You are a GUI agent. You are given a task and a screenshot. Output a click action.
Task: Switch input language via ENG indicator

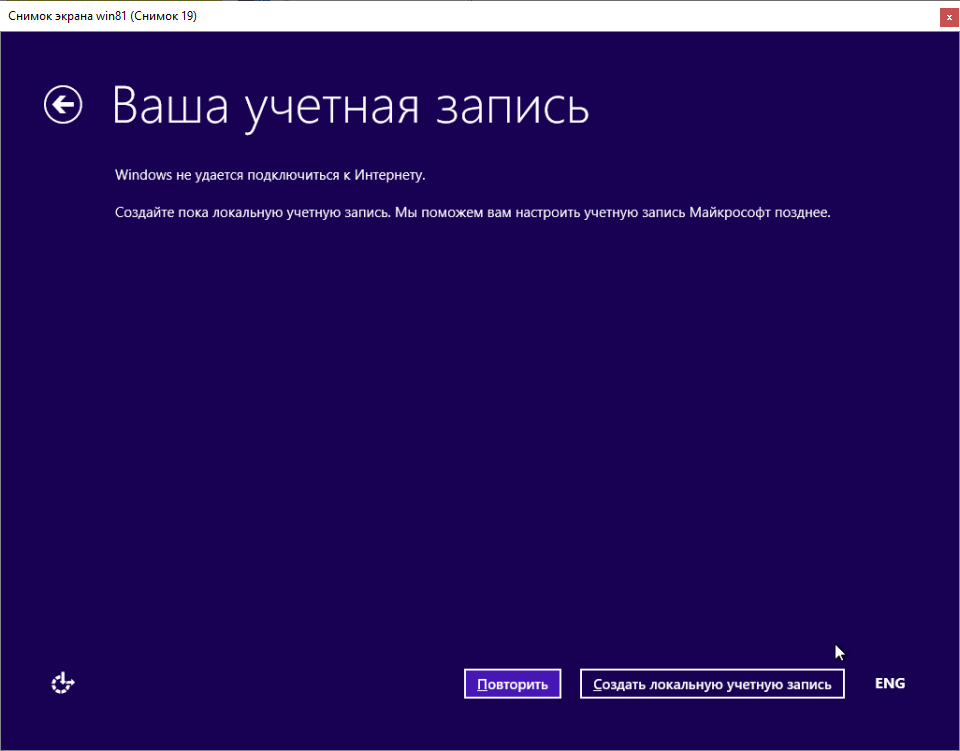click(890, 683)
